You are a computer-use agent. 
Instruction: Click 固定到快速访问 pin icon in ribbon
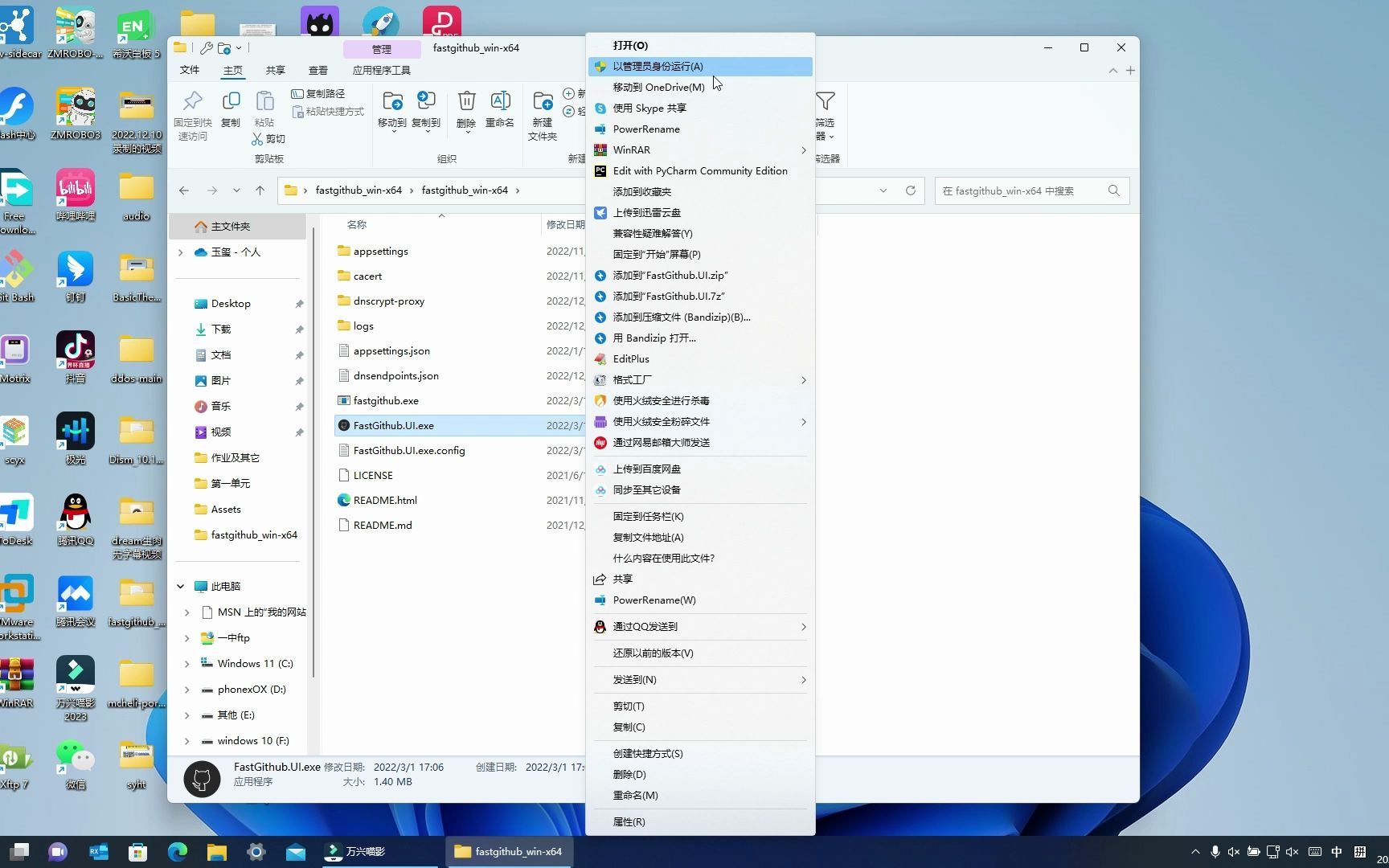[193, 115]
